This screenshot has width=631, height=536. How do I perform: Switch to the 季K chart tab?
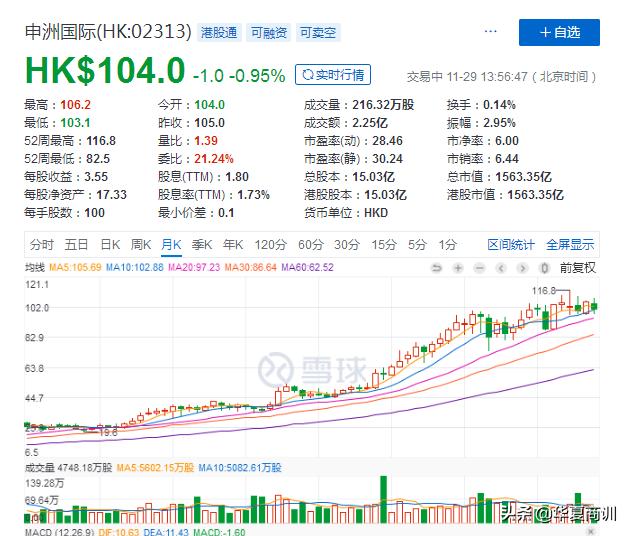(202, 244)
